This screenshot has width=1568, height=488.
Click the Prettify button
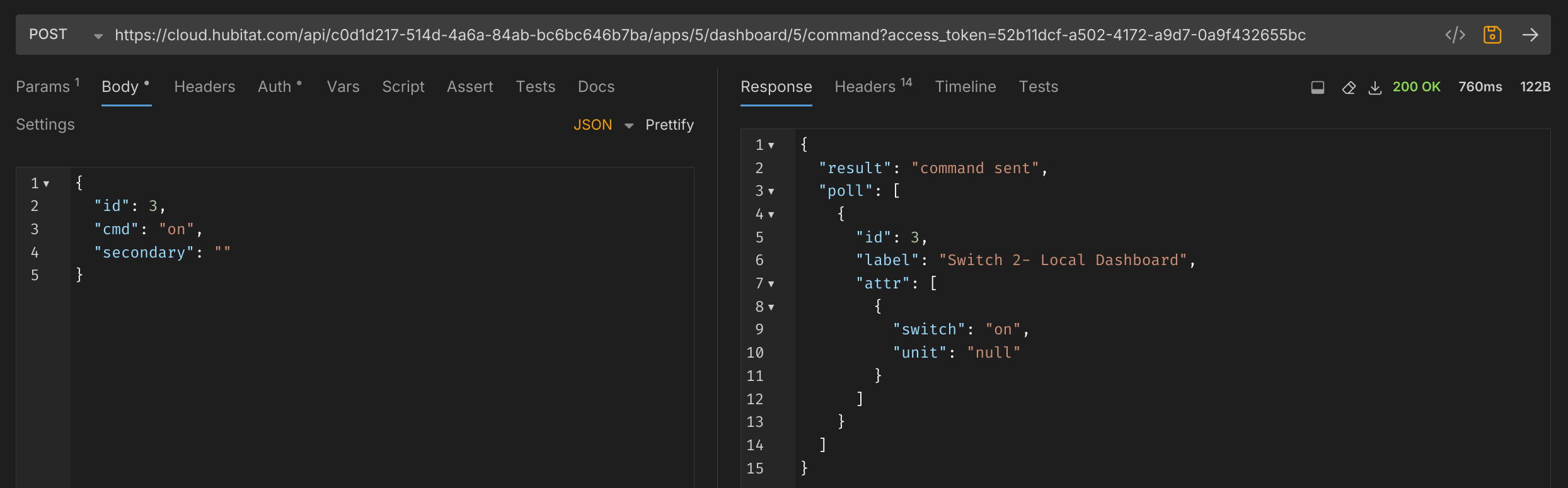coord(669,125)
